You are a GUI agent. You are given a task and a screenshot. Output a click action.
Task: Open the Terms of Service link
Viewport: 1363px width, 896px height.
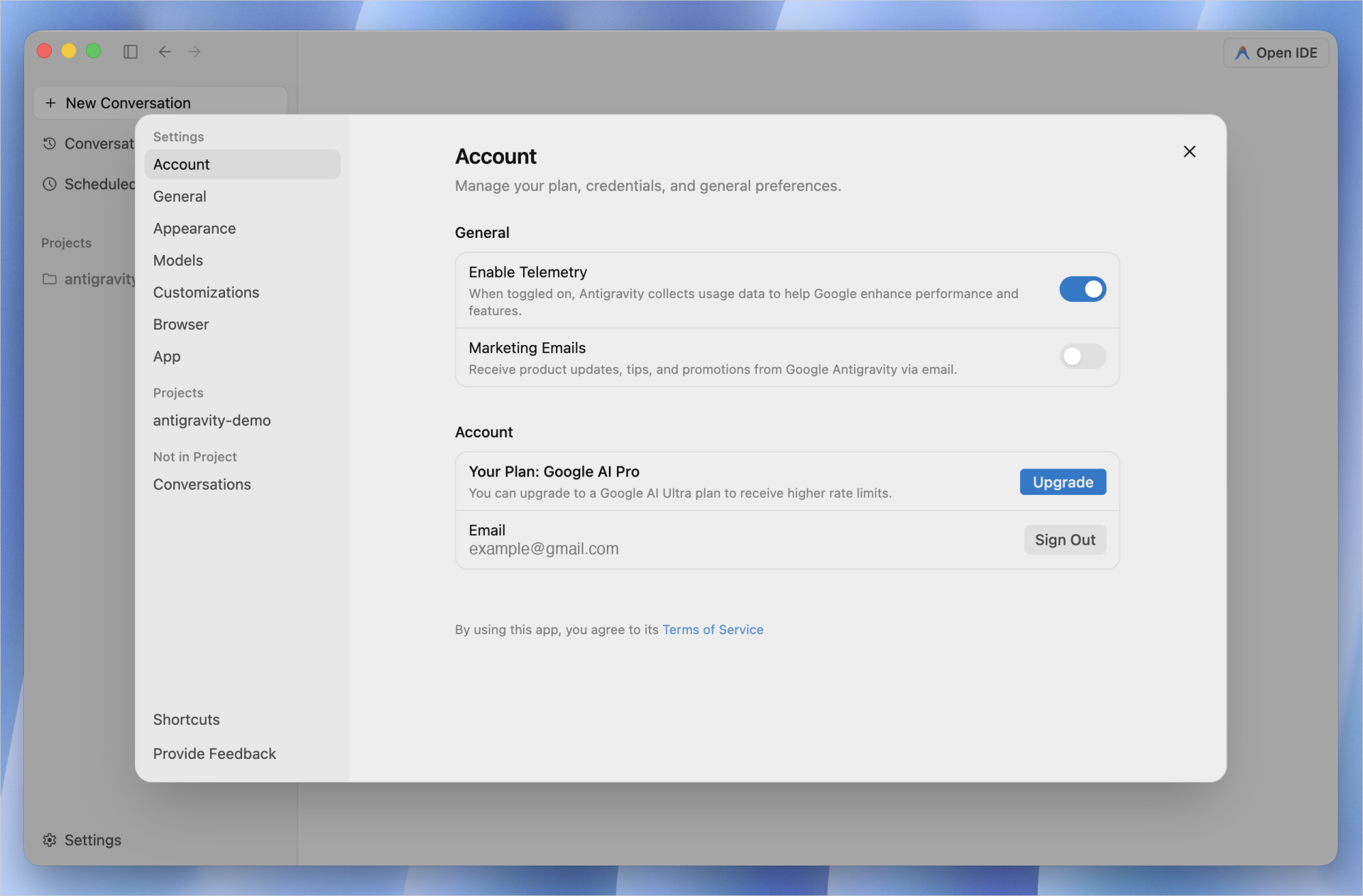coord(713,630)
